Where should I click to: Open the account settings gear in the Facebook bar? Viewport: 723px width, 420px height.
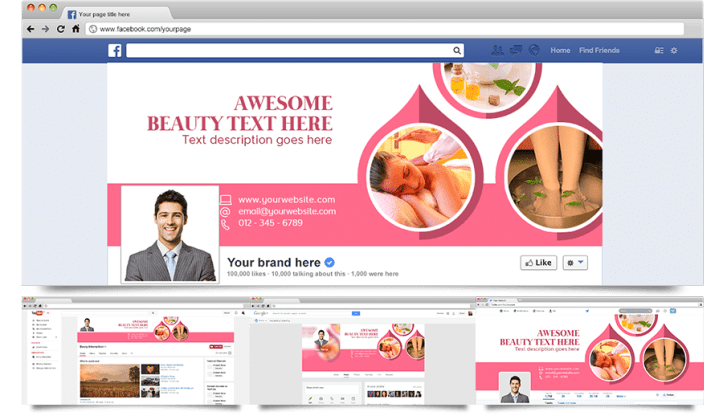[x=674, y=51]
